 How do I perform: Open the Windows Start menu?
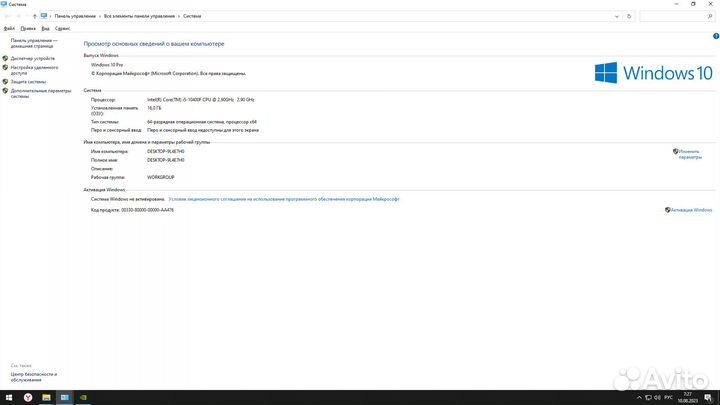coord(9,398)
